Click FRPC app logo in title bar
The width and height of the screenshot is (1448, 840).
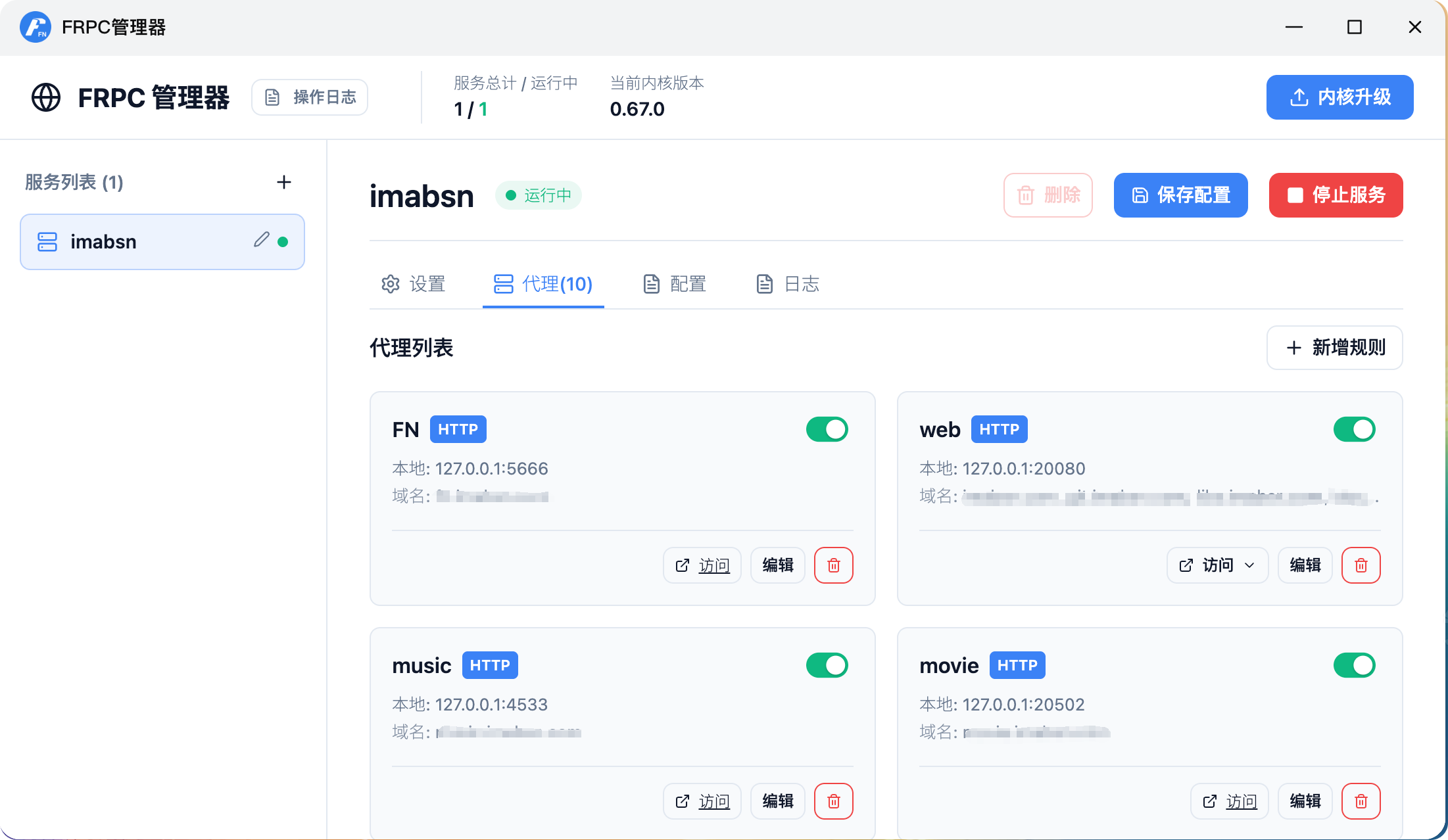point(35,27)
